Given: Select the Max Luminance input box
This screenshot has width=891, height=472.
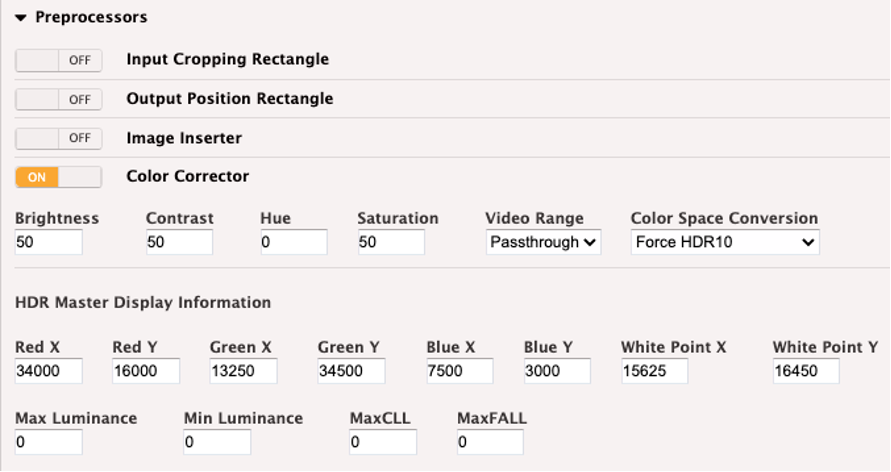Looking at the screenshot, I should [48, 442].
